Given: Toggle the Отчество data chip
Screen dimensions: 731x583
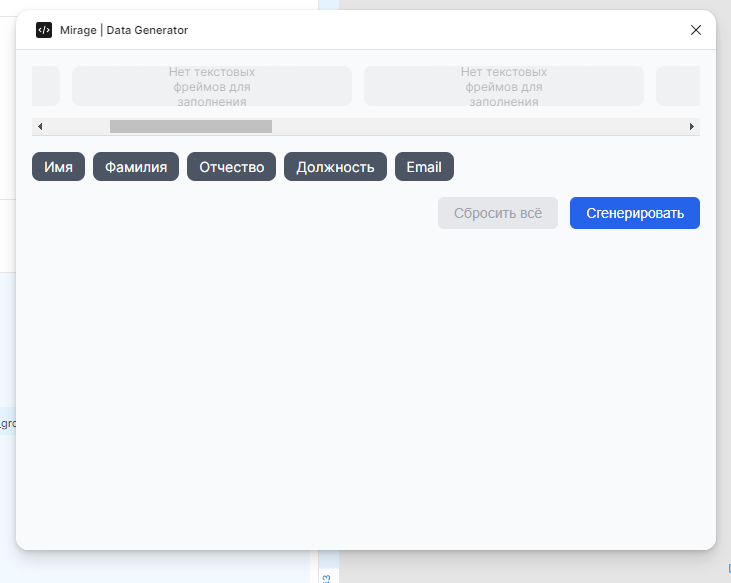Looking at the screenshot, I should (x=231, y=167).
